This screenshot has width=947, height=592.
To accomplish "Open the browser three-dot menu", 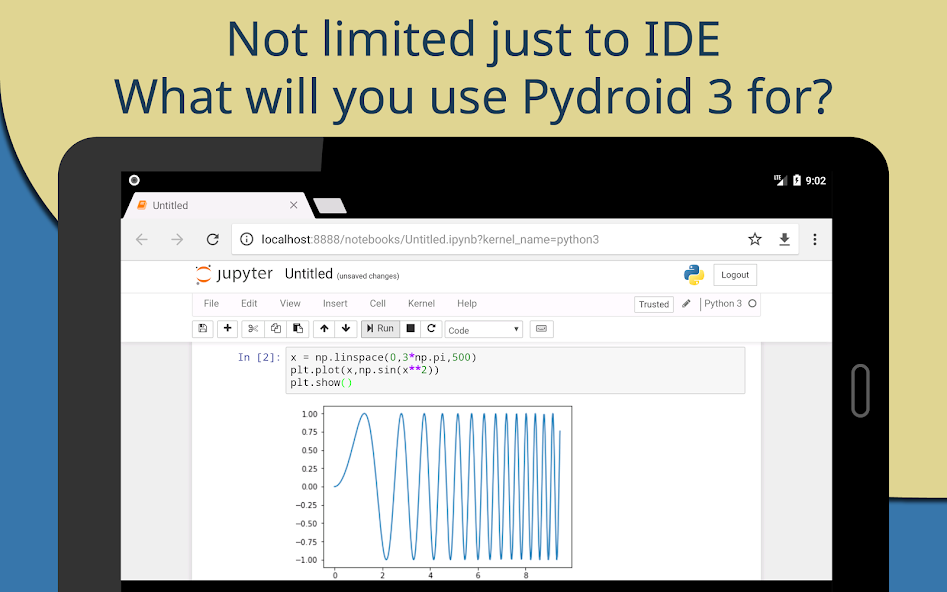I will pos(815,239).
